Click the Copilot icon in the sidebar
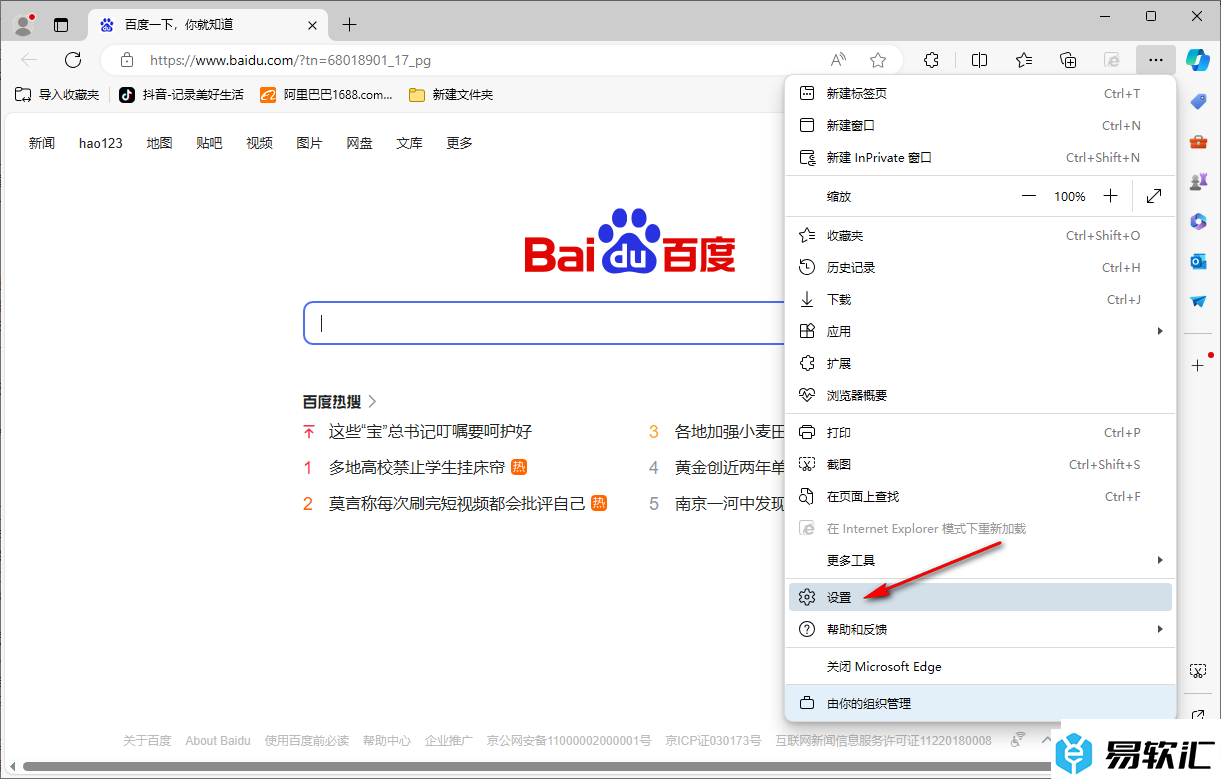 click(x=1198, y=59)
